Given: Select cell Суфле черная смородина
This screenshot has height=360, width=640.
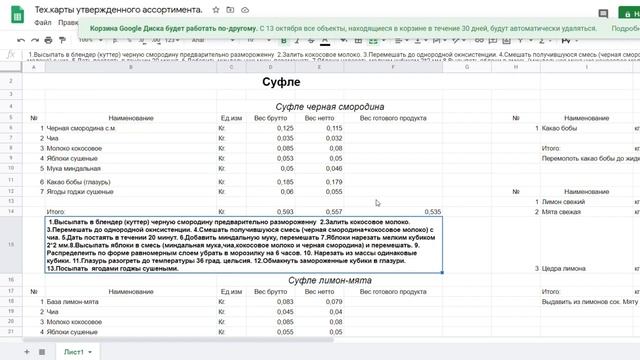Looking at the screenshot, I should [x=329, y=107].
